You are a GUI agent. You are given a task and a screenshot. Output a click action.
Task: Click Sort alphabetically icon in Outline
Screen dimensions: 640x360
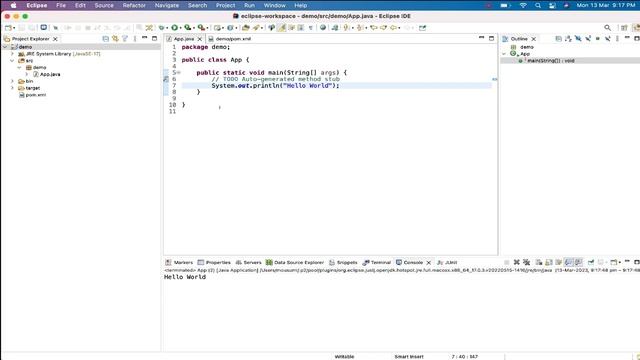point(568,39)
